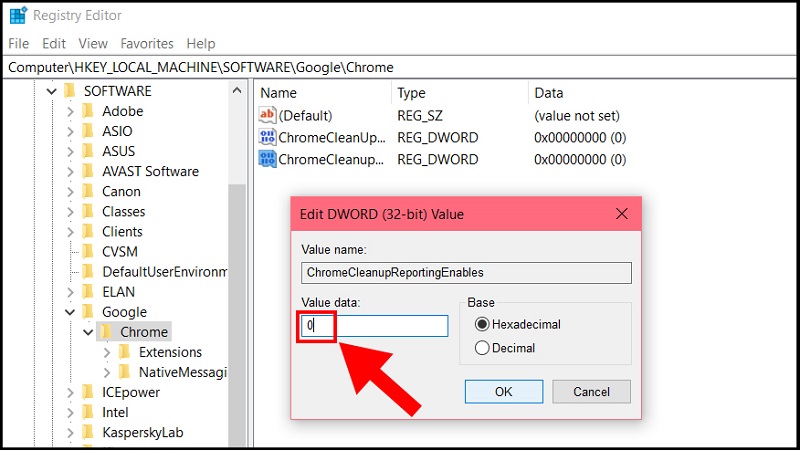
Task: Expand the ICEpower key
Action: pos(70,393)
